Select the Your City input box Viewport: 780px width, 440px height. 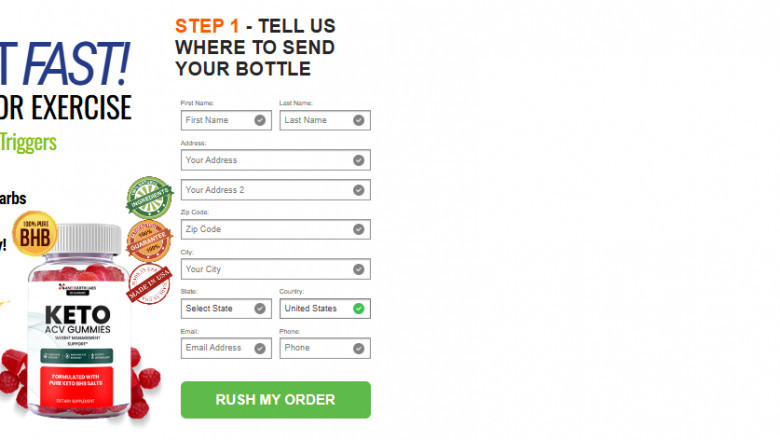point(276,269)
